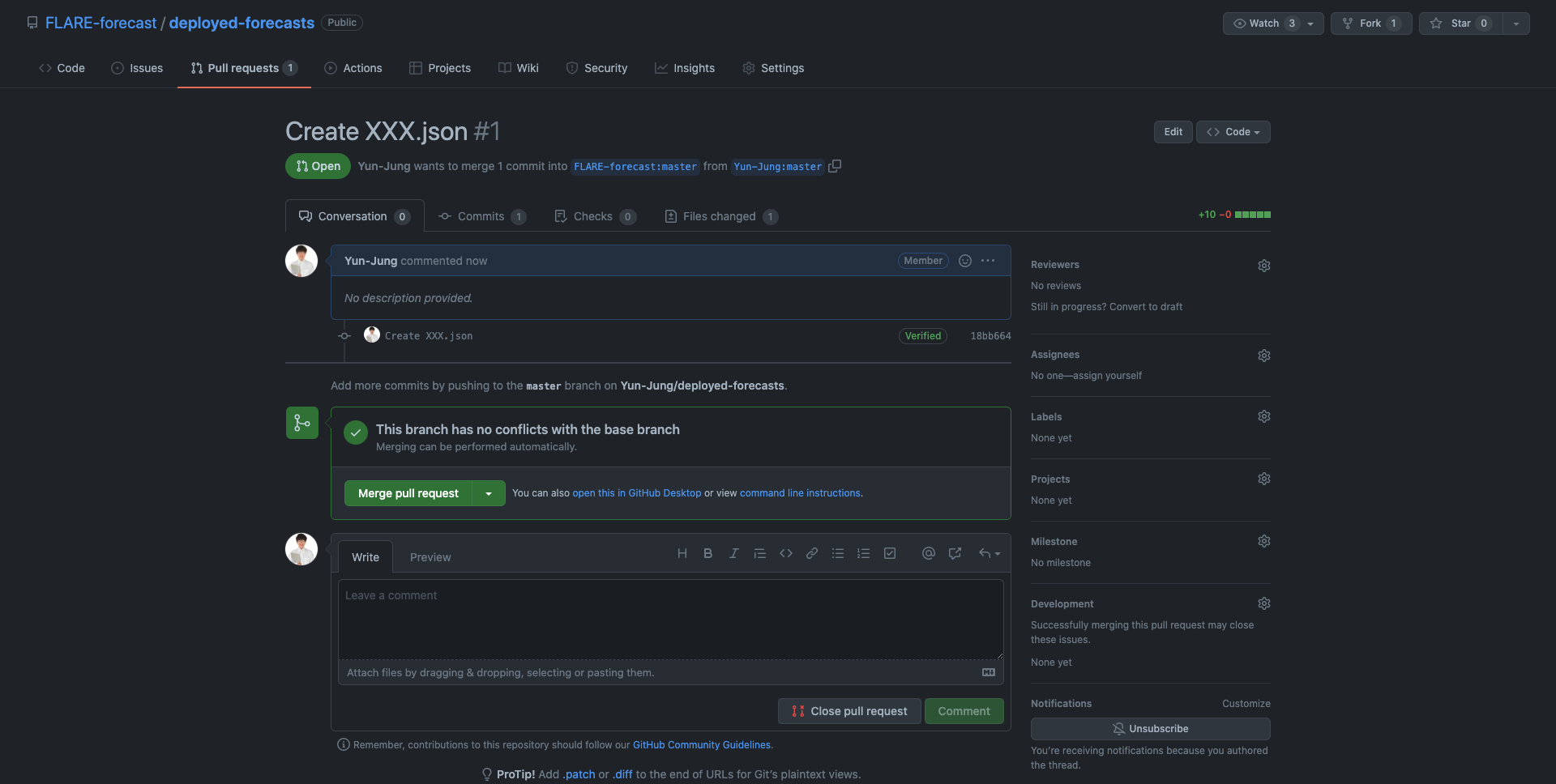Open GitHub Community Guidelines link
The image size is (1556, 784).
tap(702, 745)
